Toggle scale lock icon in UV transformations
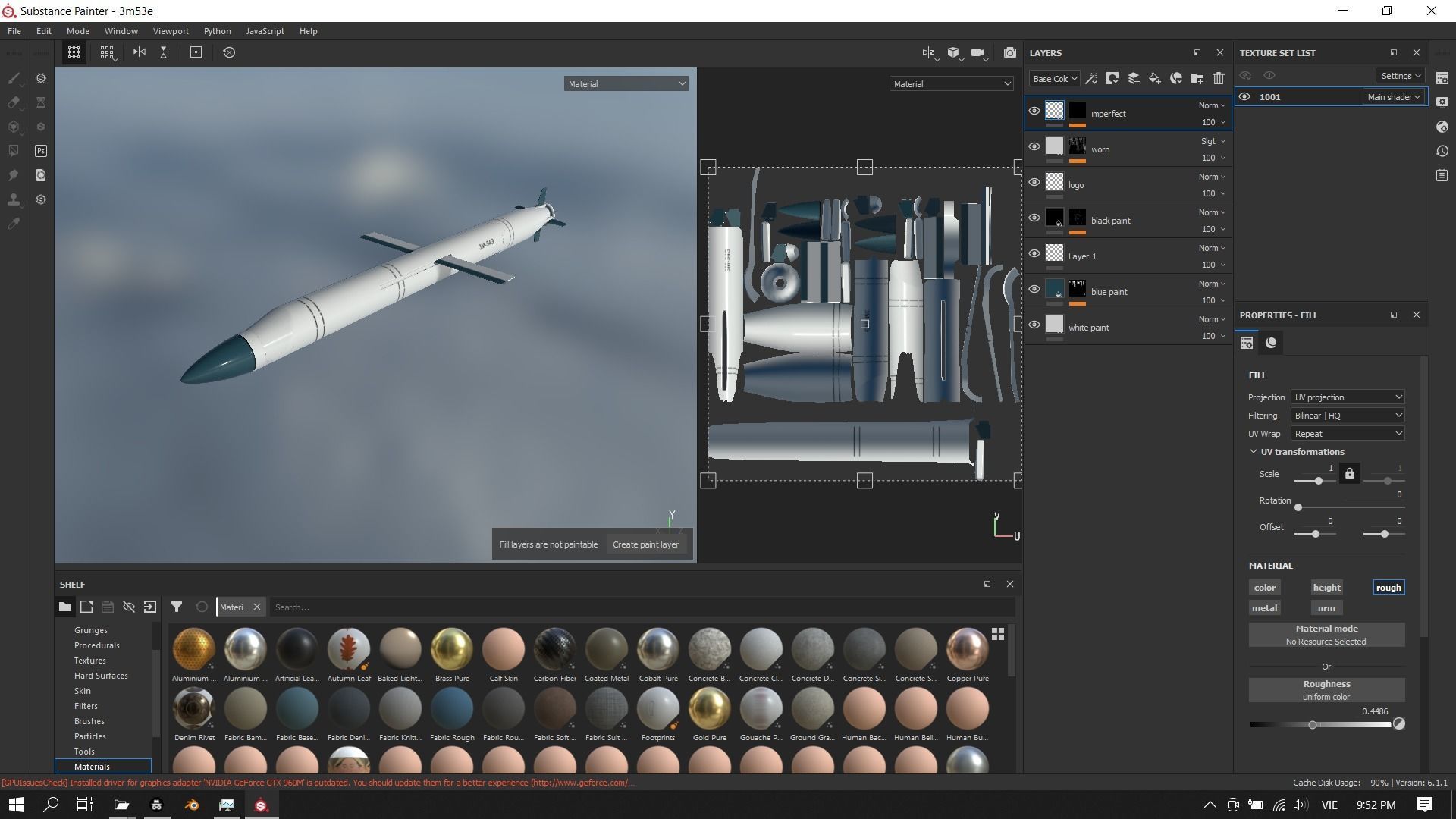1456x819 pixels. [x=1349, y=474]
